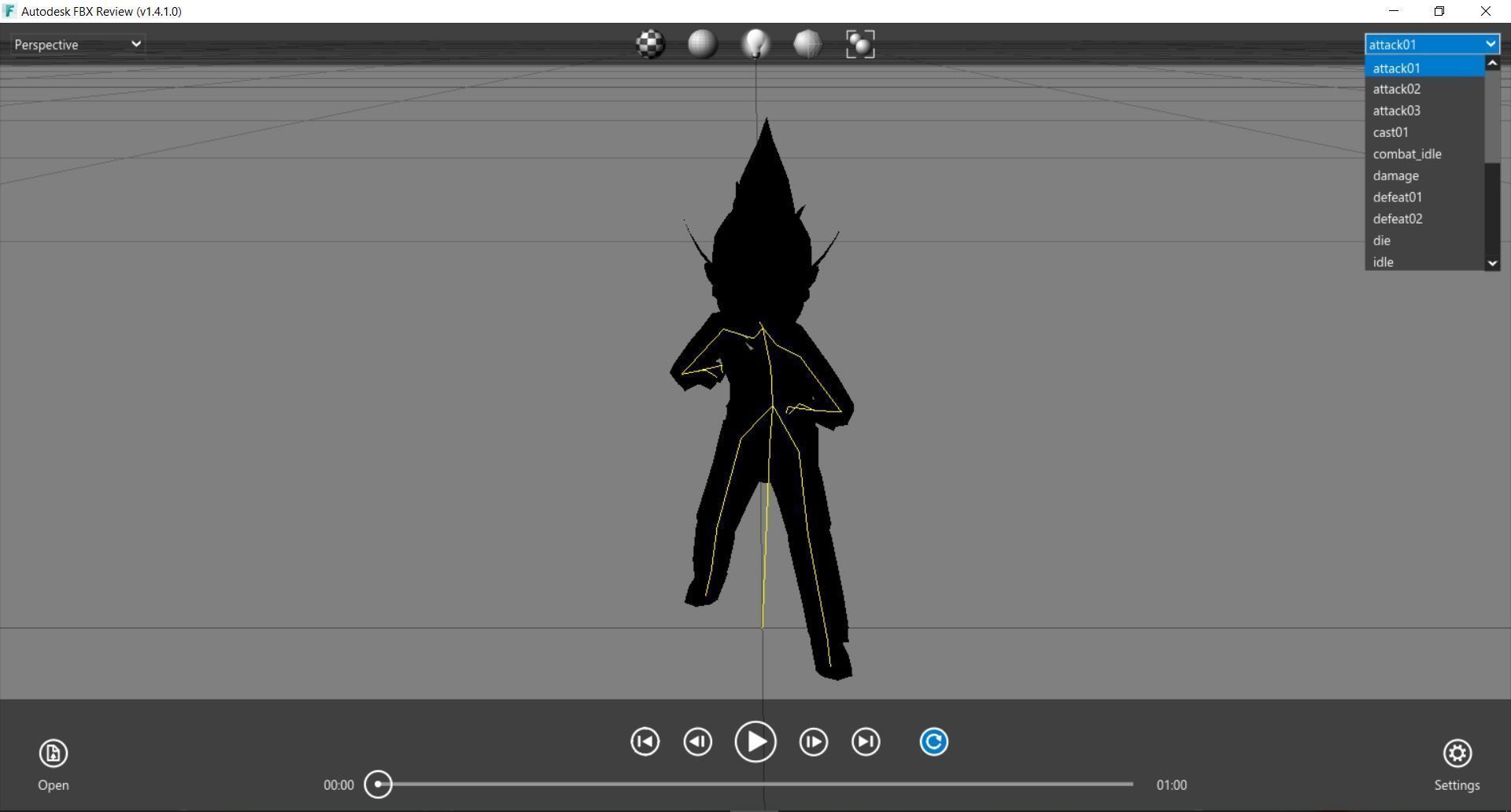Choose defeat02 from the take list
1511x812 pixels.
coord(1424,219)
